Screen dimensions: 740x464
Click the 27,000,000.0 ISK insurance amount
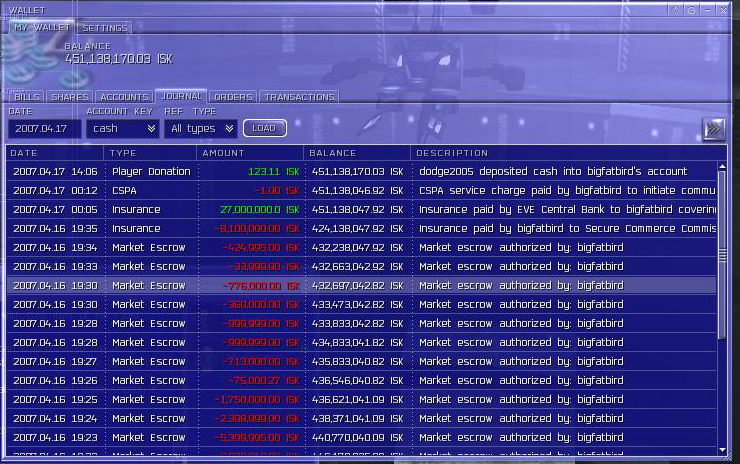[x=260, y=210]
